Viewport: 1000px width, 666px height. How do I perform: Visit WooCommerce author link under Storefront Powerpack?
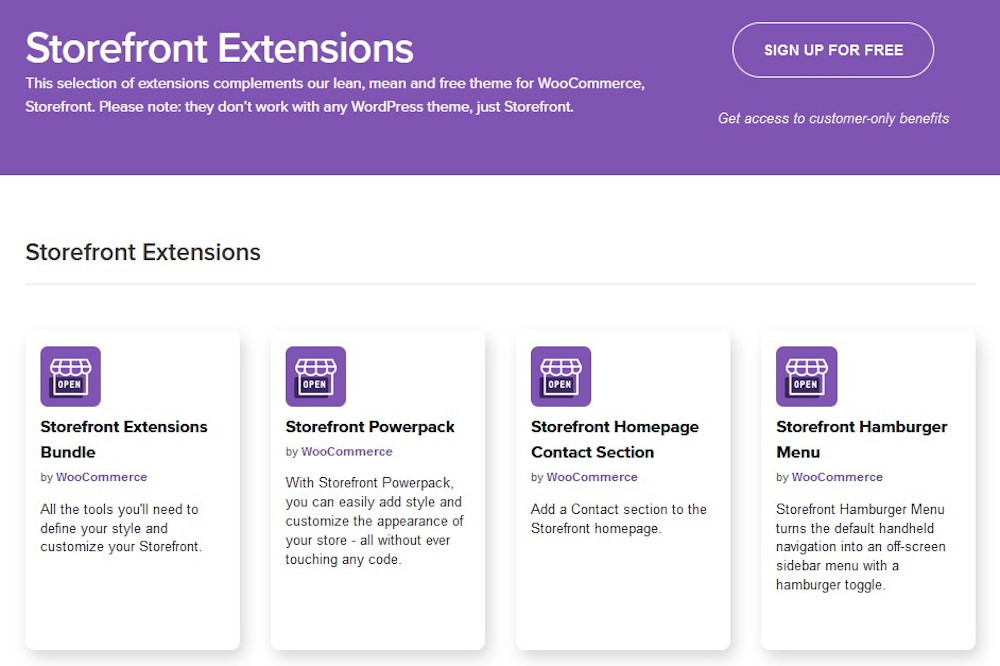[347, 451]
